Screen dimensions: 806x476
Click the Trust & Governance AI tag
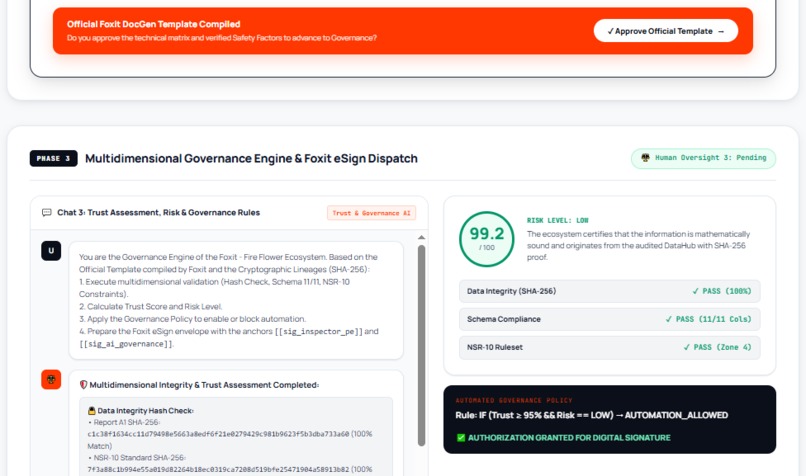point(371,213)
